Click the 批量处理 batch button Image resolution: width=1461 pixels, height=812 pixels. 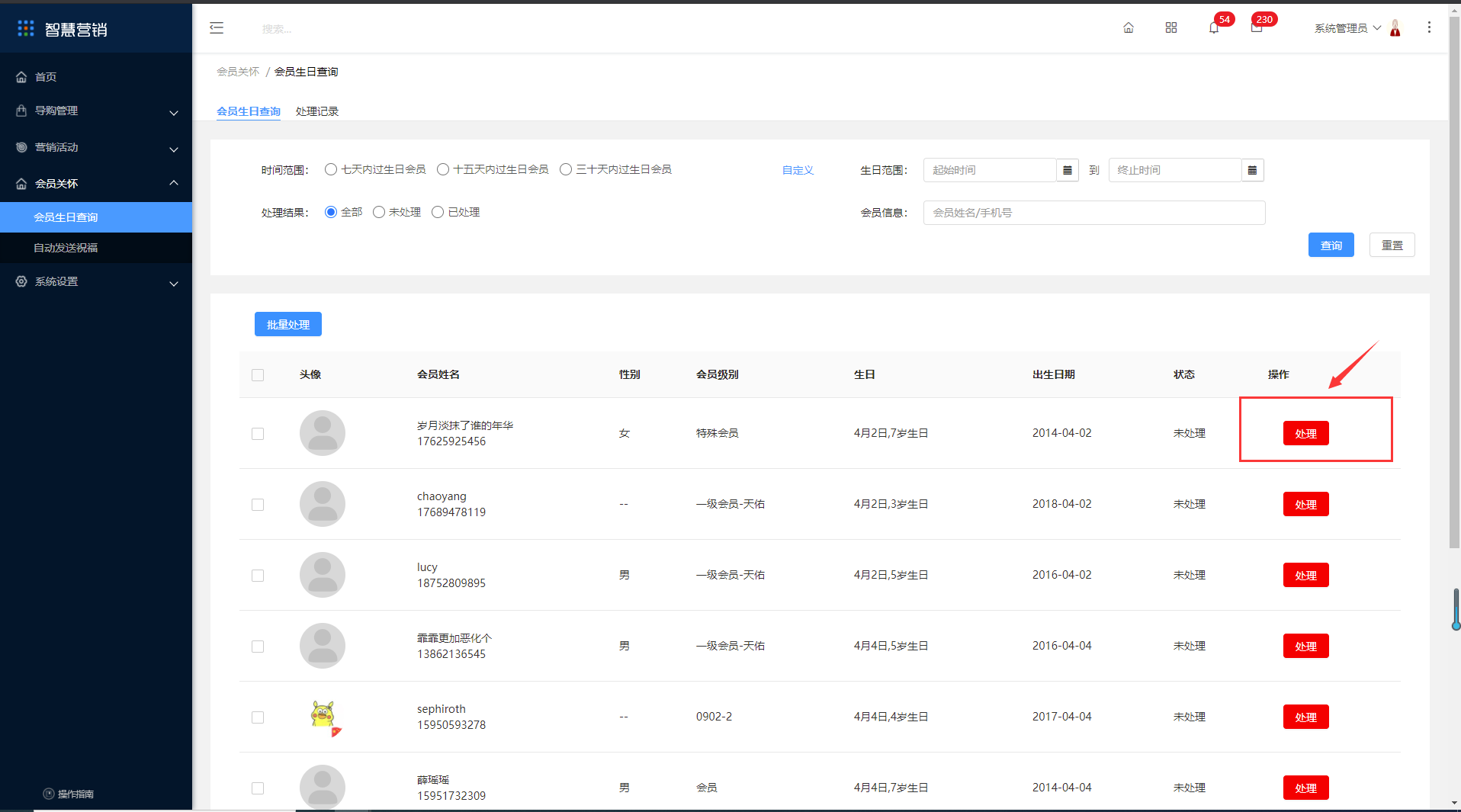(288, 324)
